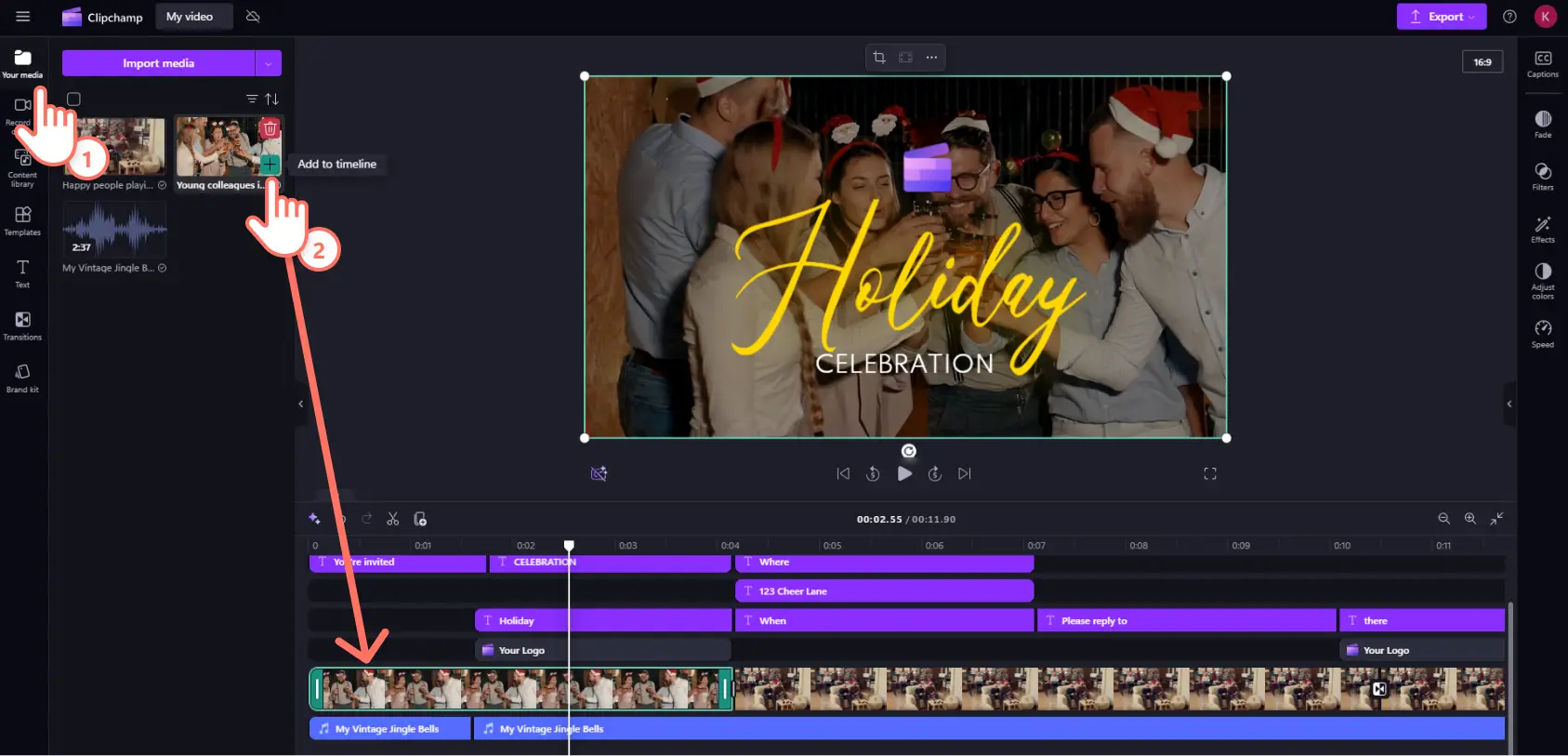Zoom in the timeline

coord(1470,519)
